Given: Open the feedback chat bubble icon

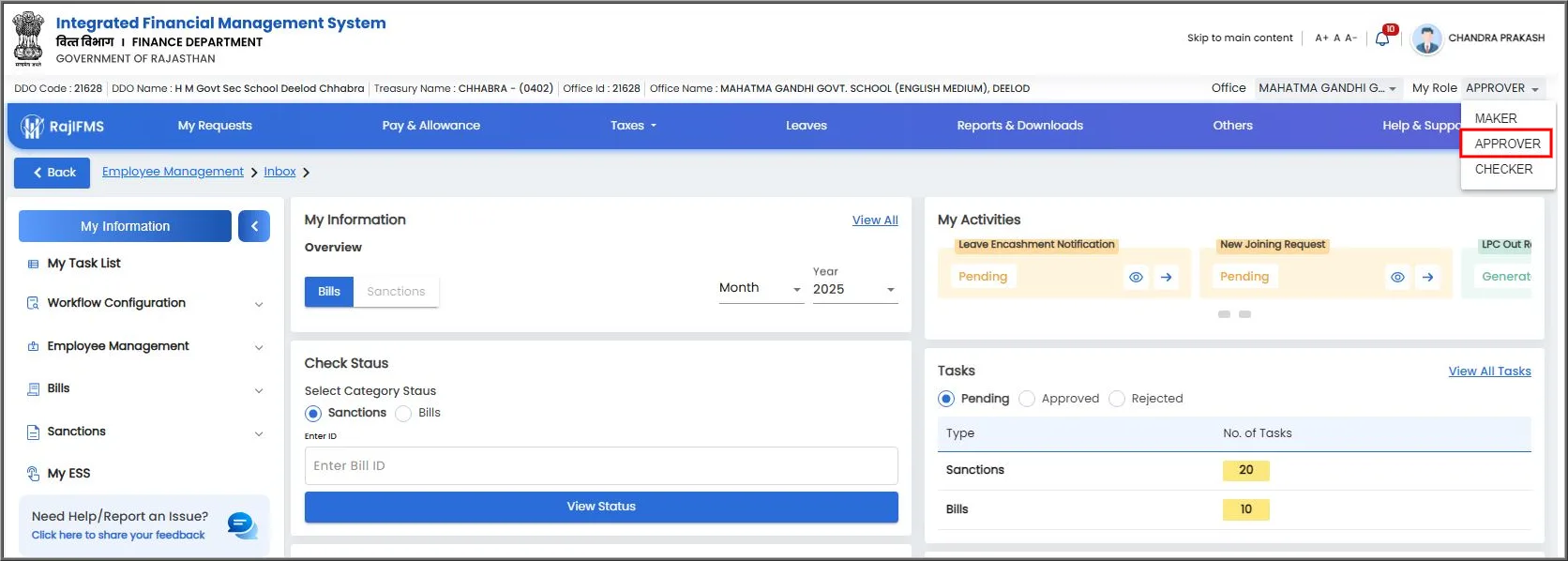Looking at the screenshot, I should (x=242, y=525).
